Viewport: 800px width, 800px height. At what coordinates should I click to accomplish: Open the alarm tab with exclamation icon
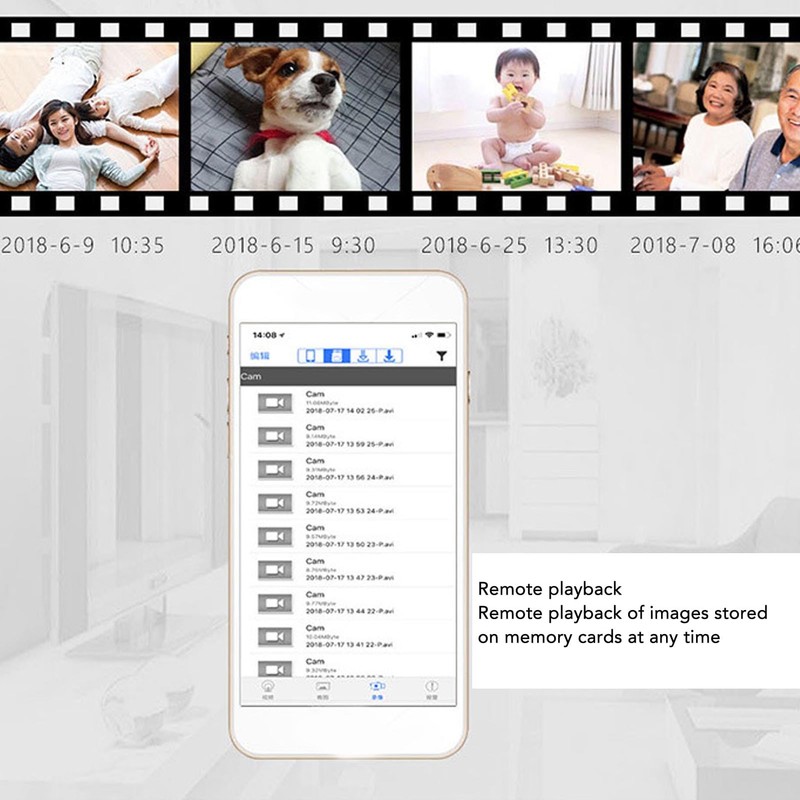[431, 689]
